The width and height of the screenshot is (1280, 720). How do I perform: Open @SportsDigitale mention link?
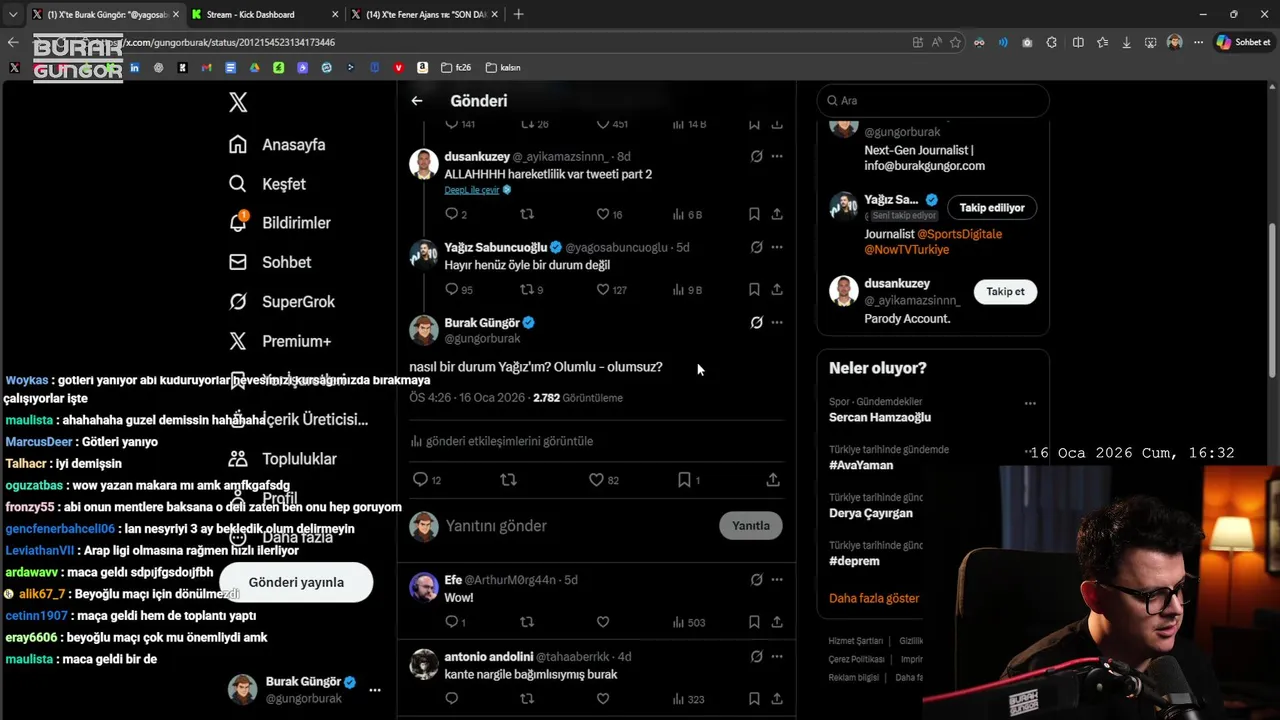click(x=959, y=234)
